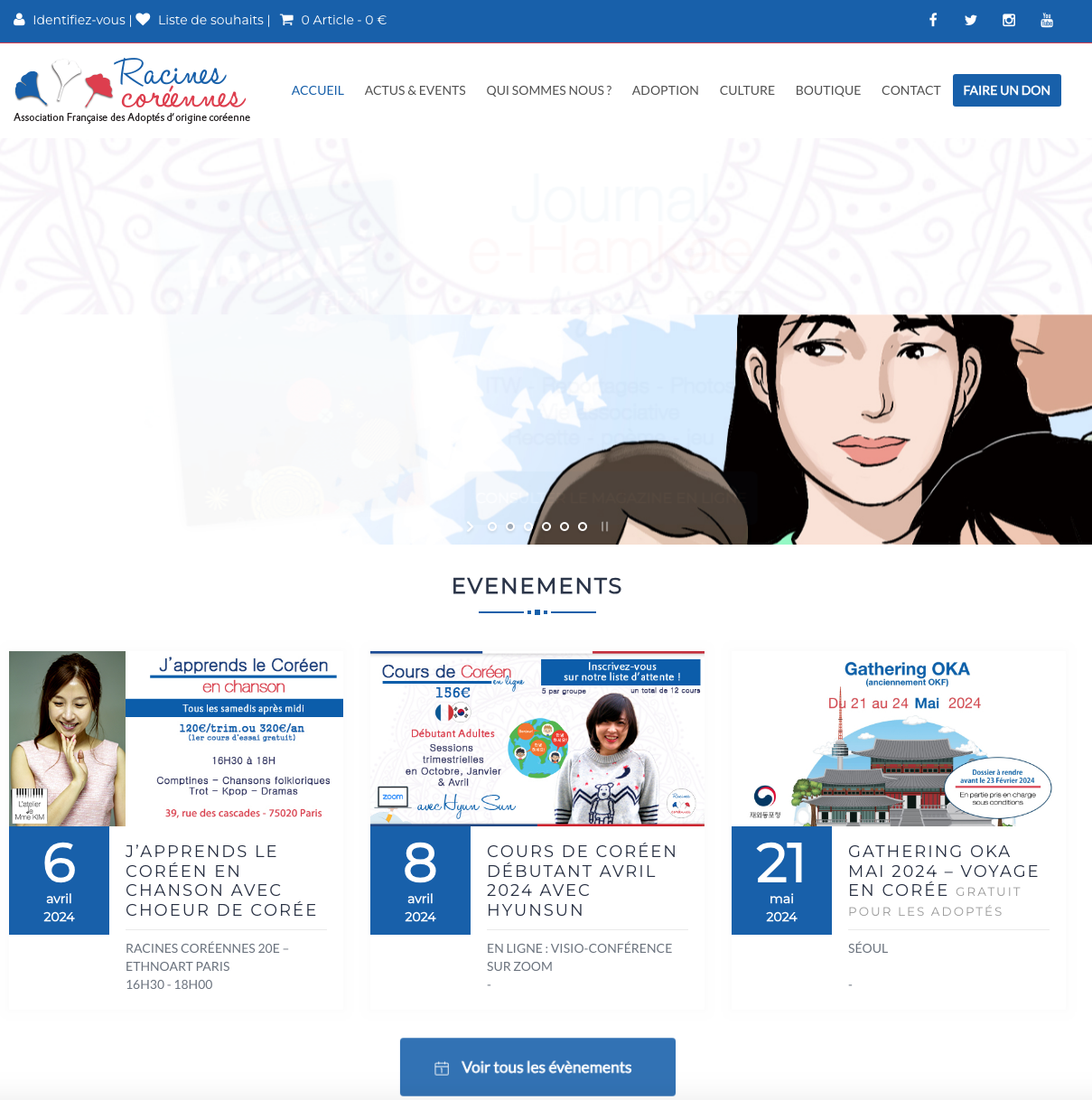The height and width of the screenshot is (1100, 1092).
Task: Pause the slideshow autoplay
Action: [x=604, y=527]
